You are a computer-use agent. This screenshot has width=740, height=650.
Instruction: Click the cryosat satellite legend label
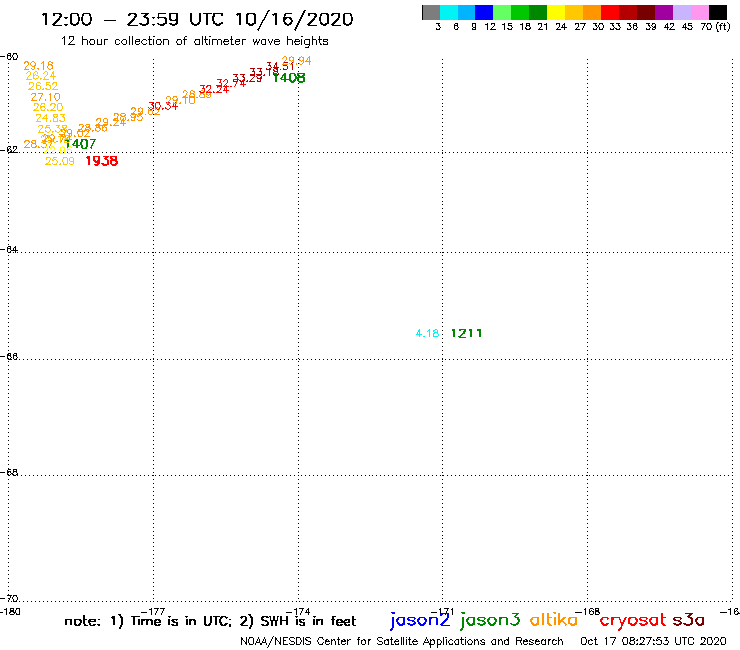632,620
